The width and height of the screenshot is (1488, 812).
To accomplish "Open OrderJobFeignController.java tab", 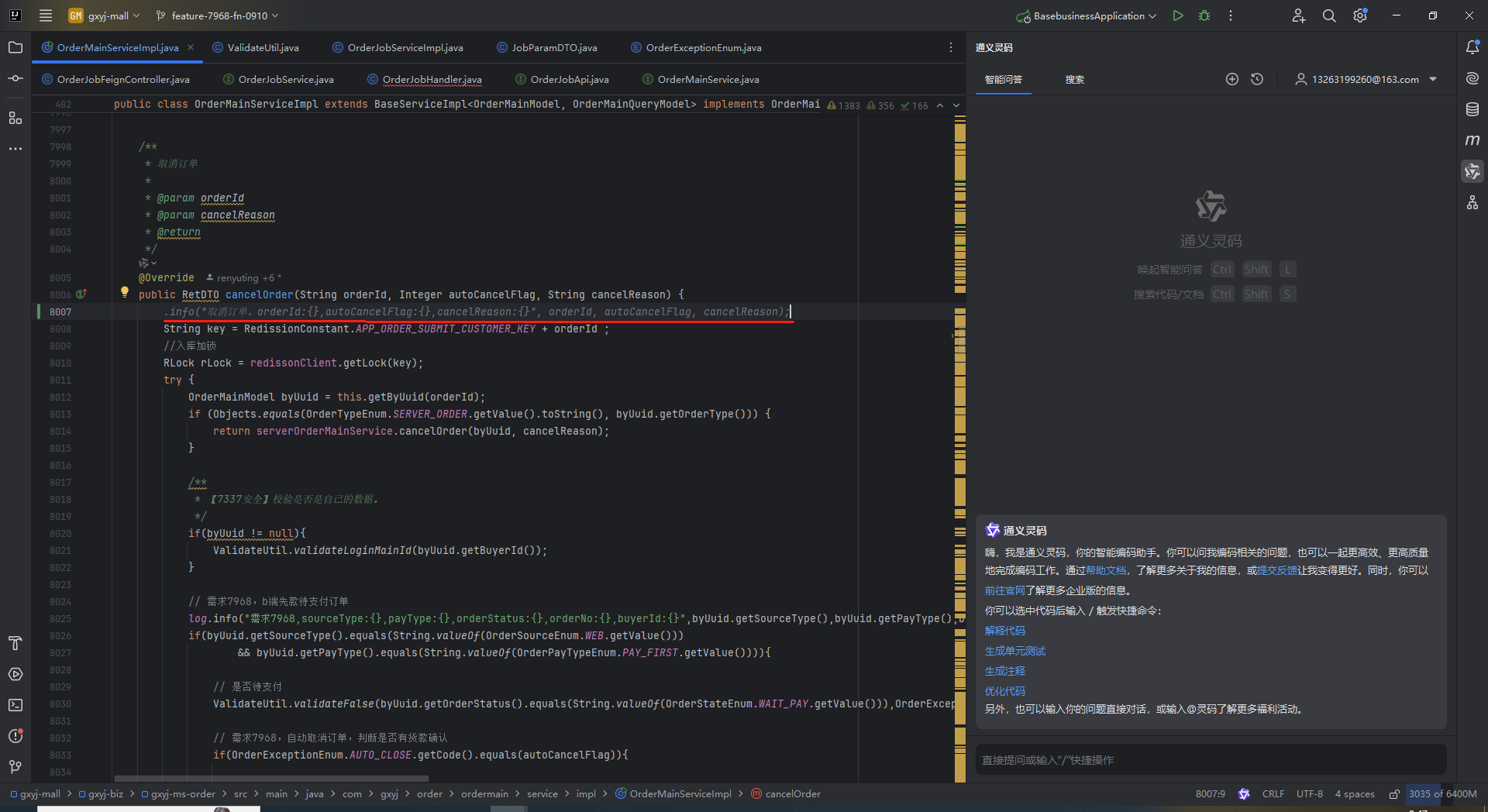I will click(x=115, y=79).
